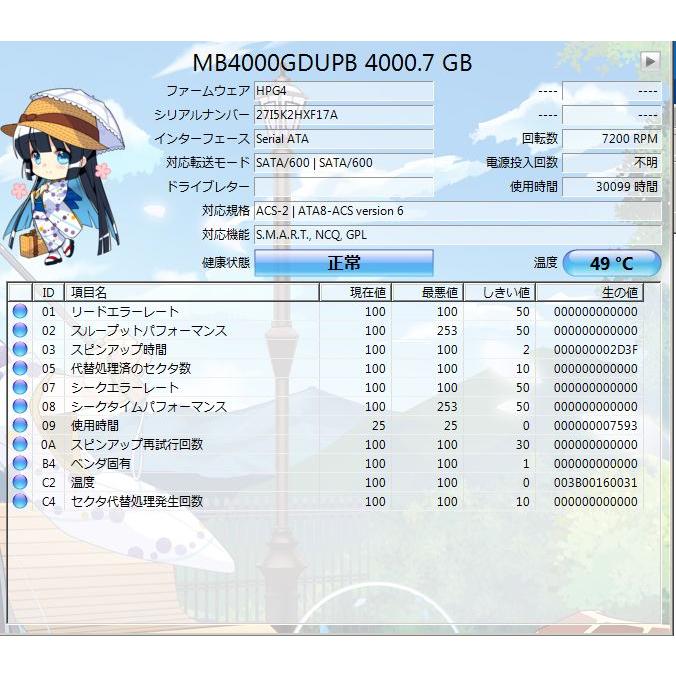Select the シークエラーレート row name
Viewport: 676px width, 676px height.
coord(125,387)
